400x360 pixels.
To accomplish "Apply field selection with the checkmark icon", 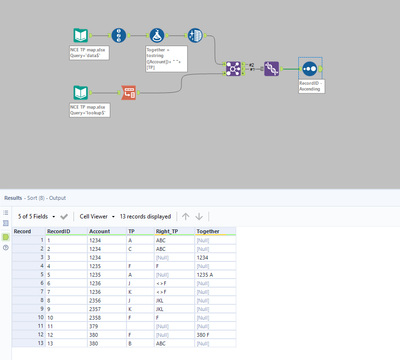I will point(64,217).
